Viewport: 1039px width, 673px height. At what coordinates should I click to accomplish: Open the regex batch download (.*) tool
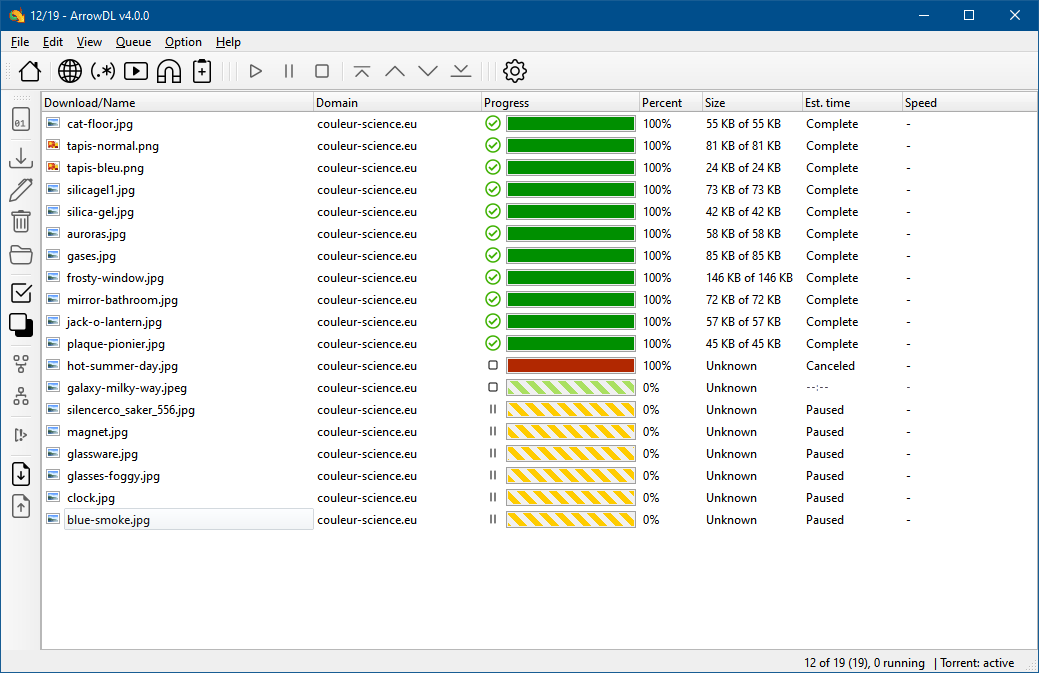(102, 71)
